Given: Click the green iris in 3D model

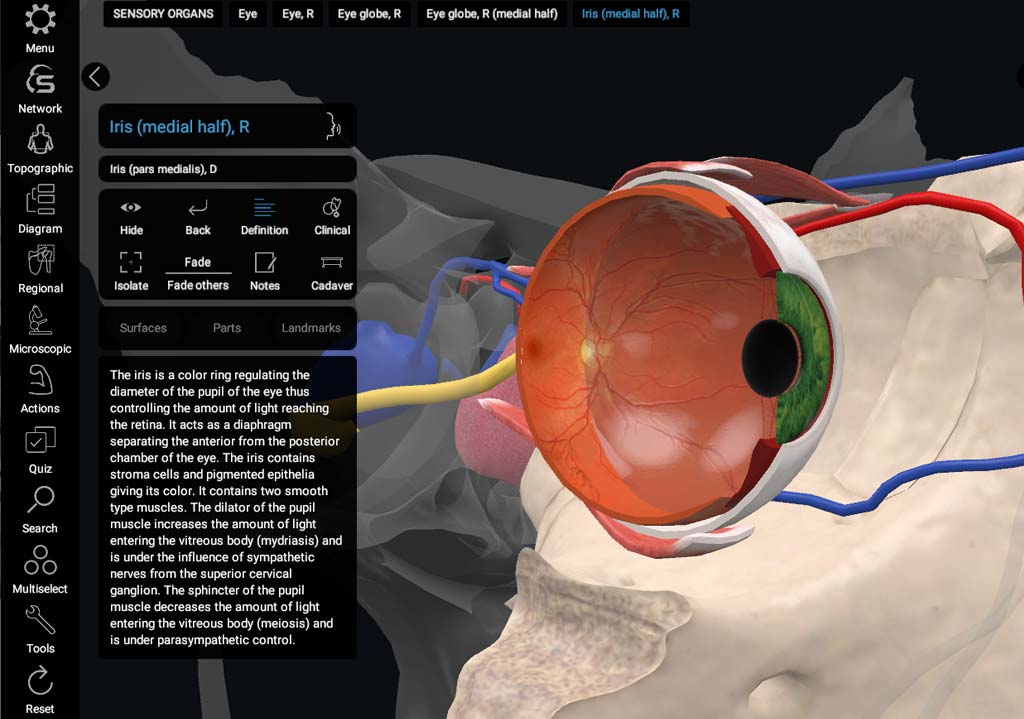Looking at the screenshot, I should 798,362.
